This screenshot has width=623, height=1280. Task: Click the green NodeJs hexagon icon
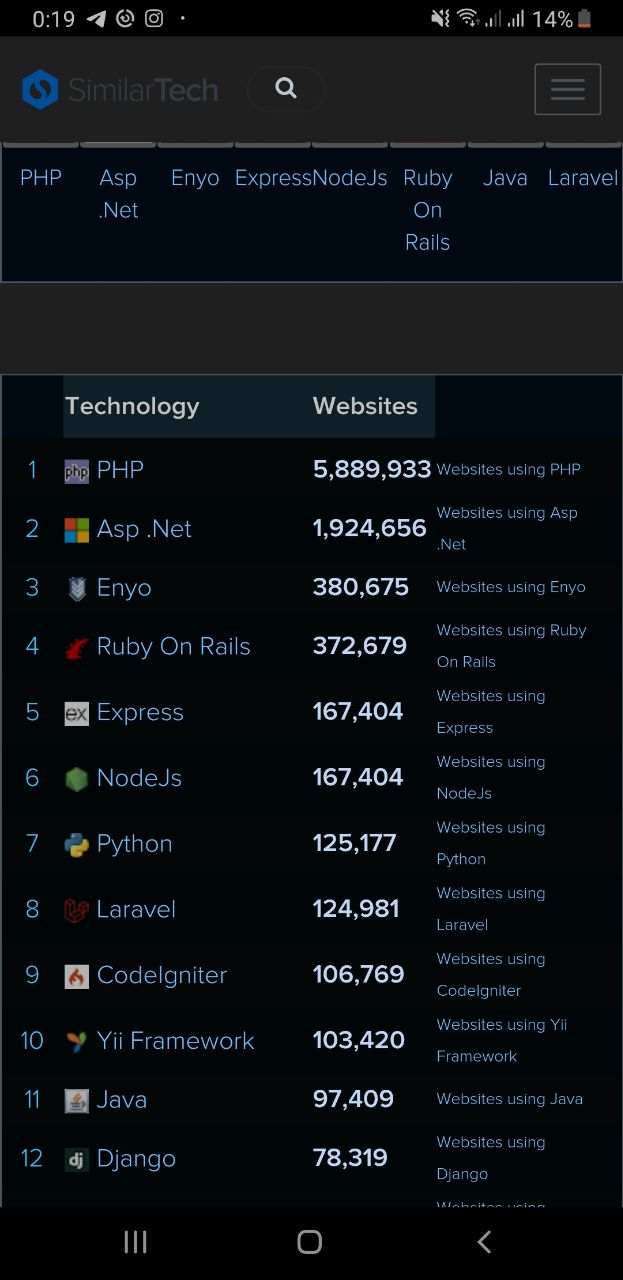click(x=77, y=779)
